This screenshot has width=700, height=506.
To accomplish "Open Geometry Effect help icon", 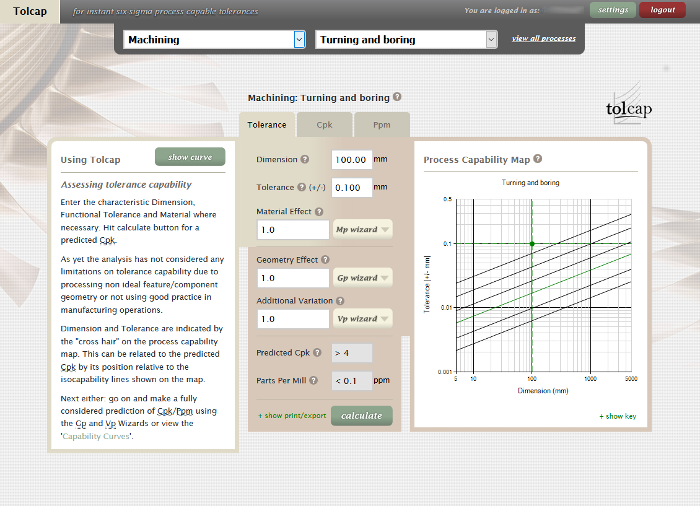I will click(x=325, y=259).
